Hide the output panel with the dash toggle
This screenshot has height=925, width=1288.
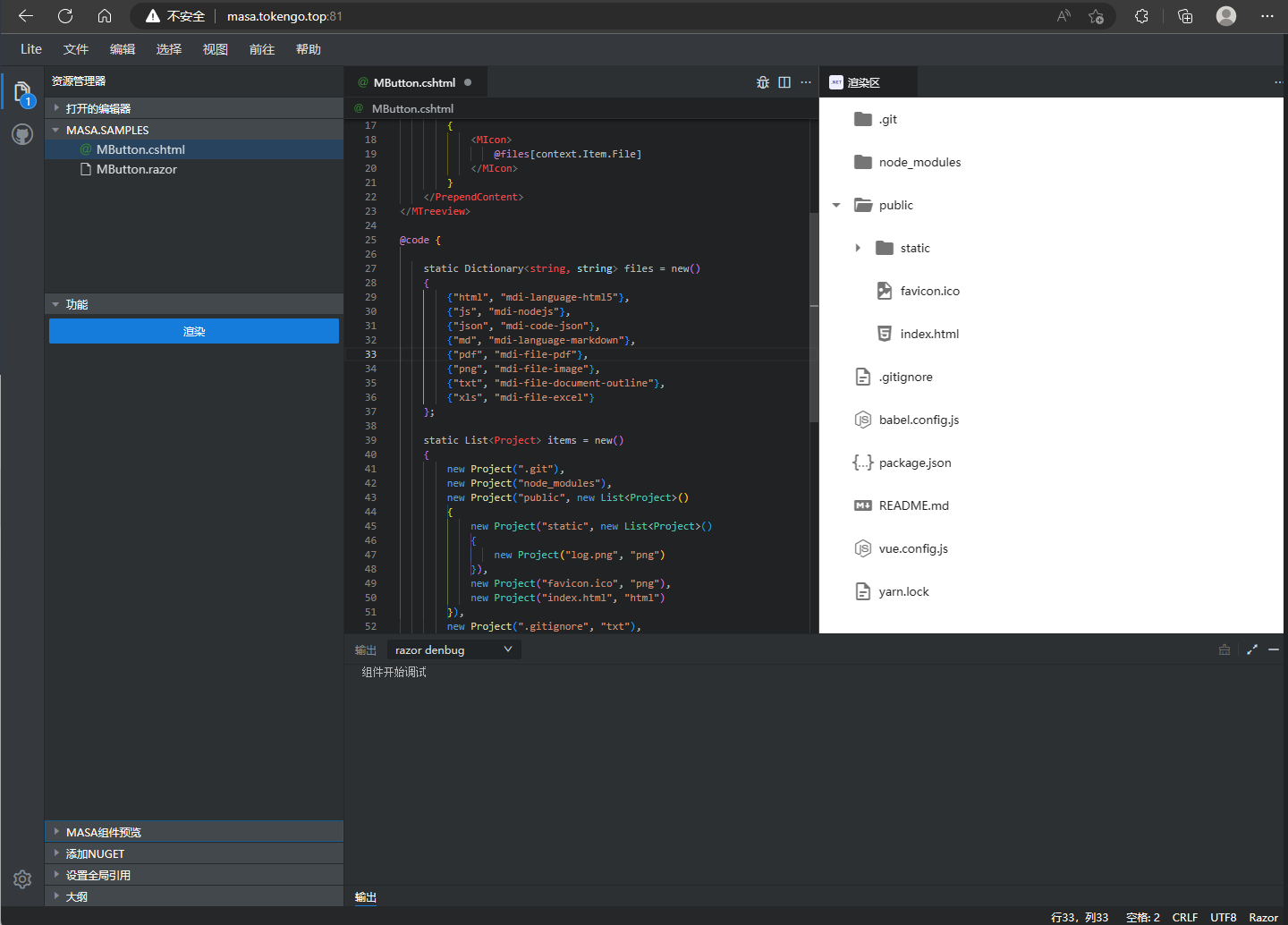coord(1274,649)
